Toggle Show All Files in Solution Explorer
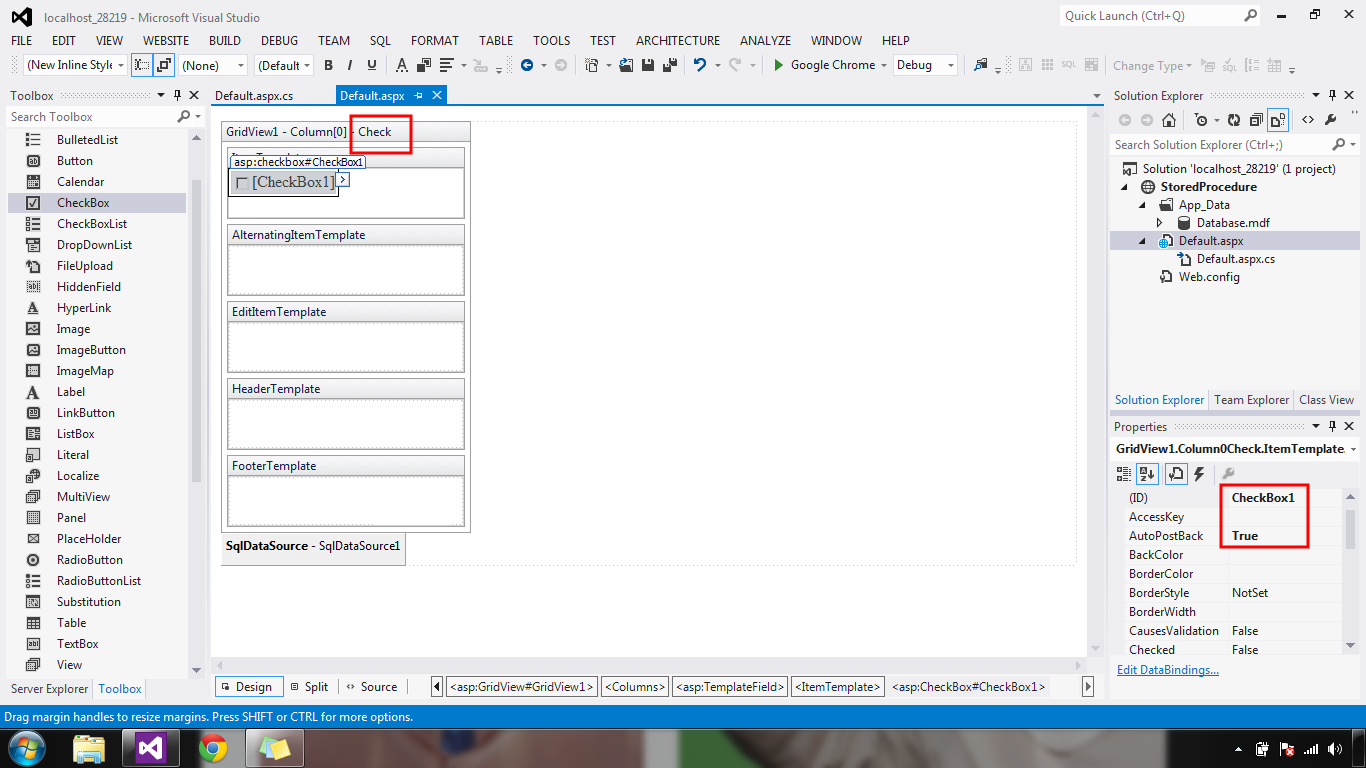This screenshot has width=1366, height=768. pyautogui.click(x=1278, y=119)
